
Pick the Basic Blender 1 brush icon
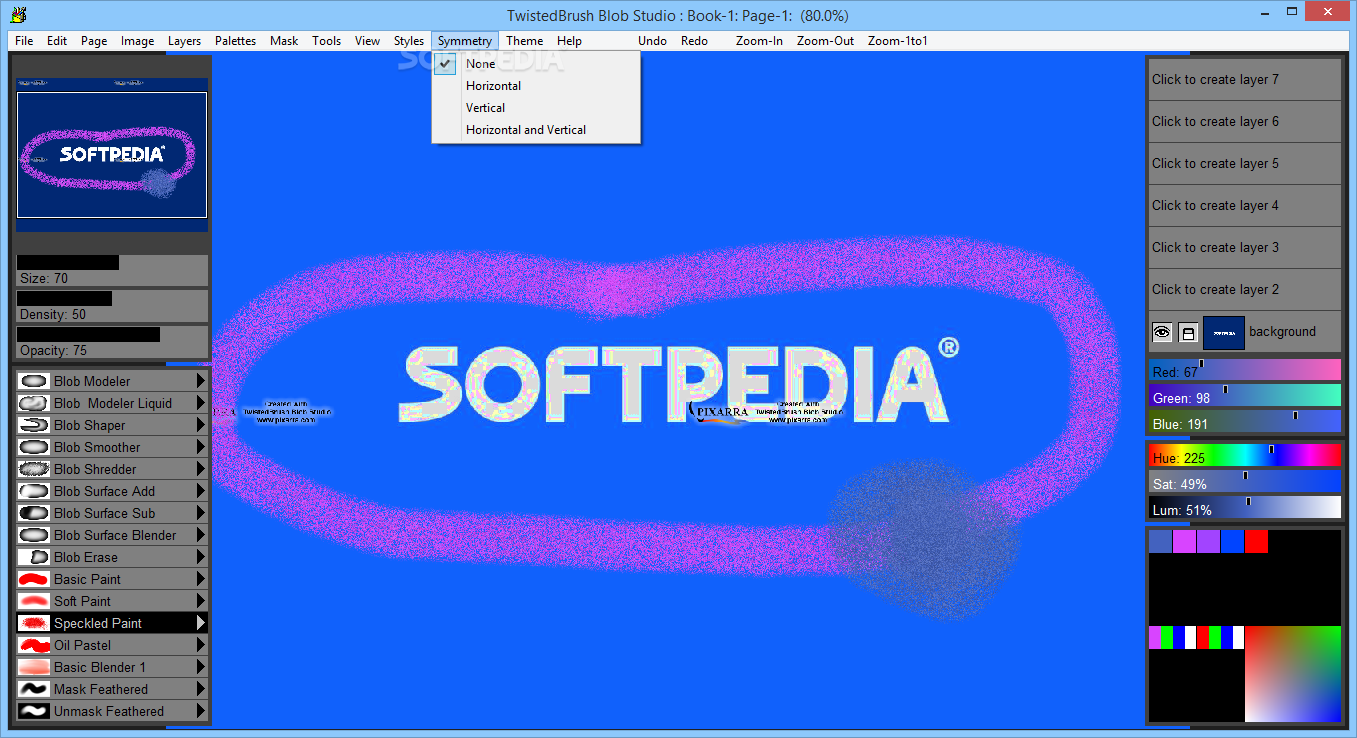pos(35,667)
